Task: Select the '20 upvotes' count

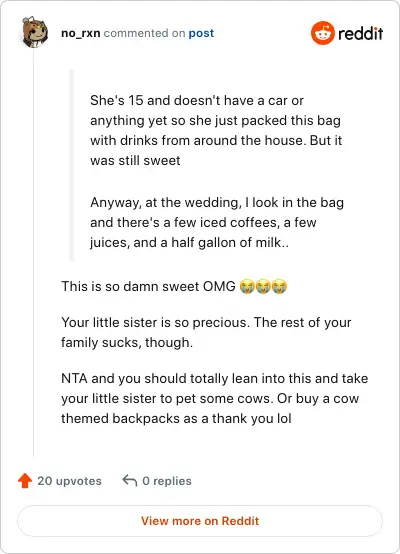Action: (69, 481)
